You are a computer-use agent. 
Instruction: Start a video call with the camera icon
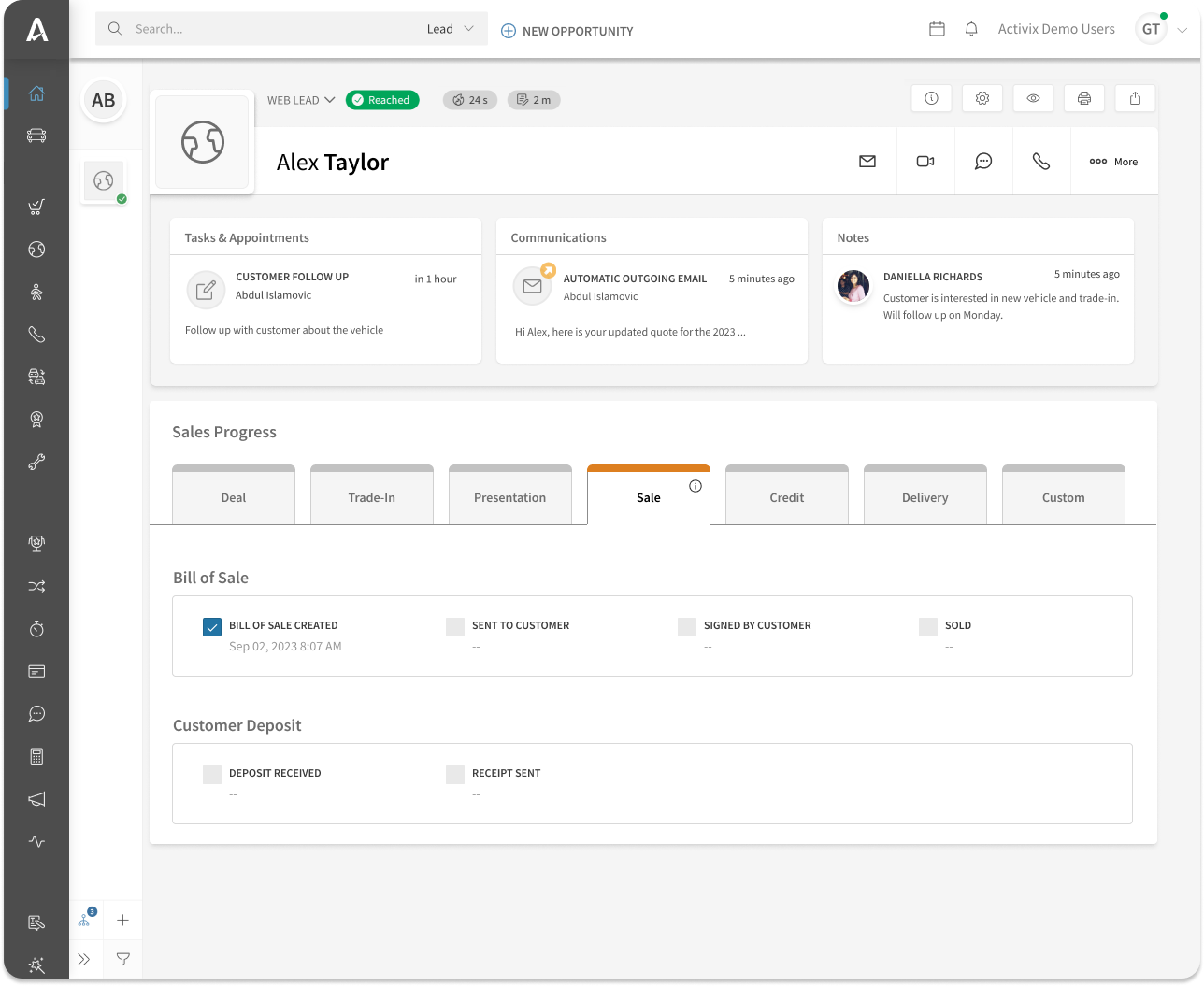click(x=925, y=162)
